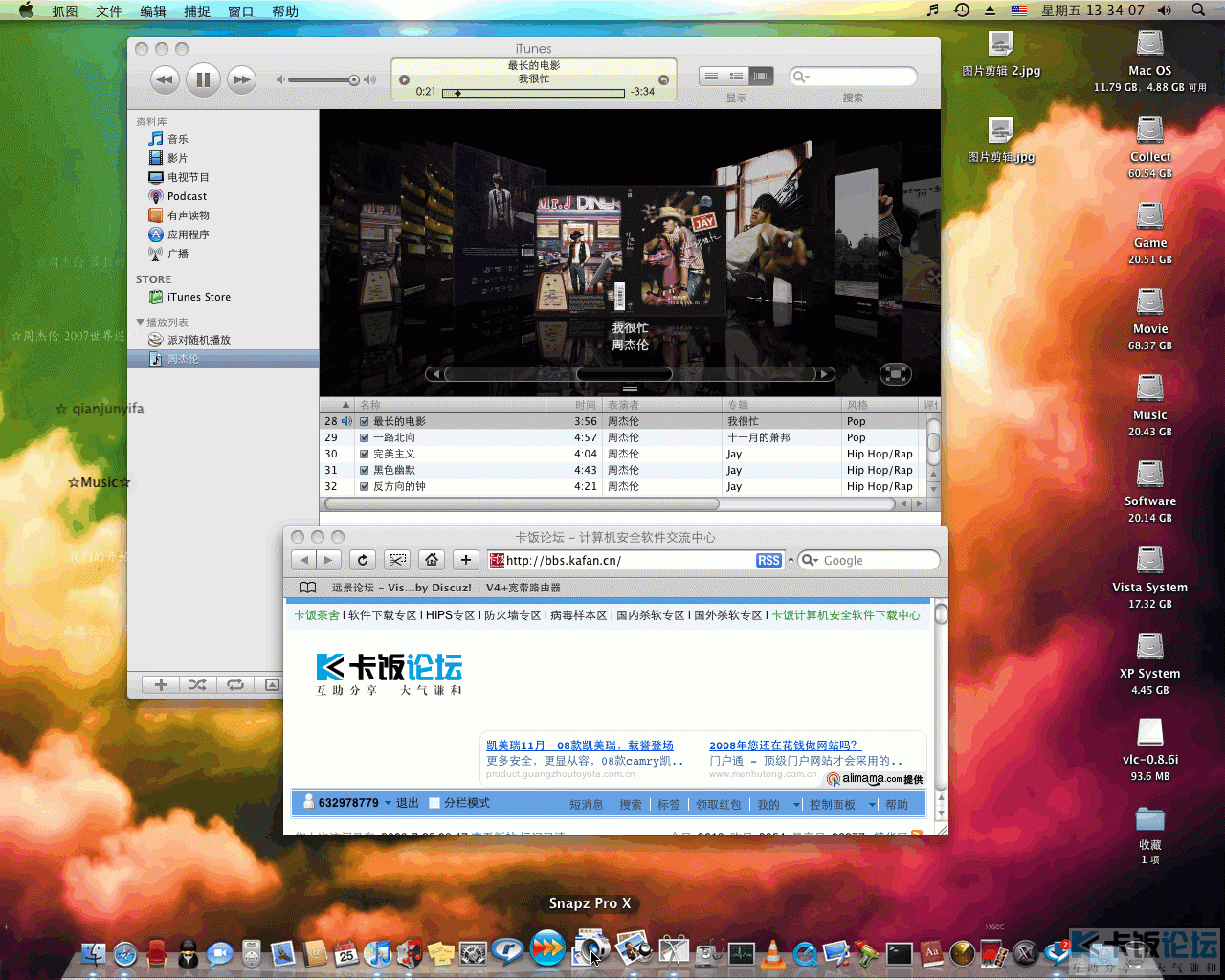This screenshot has height=980, width=1225.
Task: Skip to previous track in iTunes
Action: [165, 79]
